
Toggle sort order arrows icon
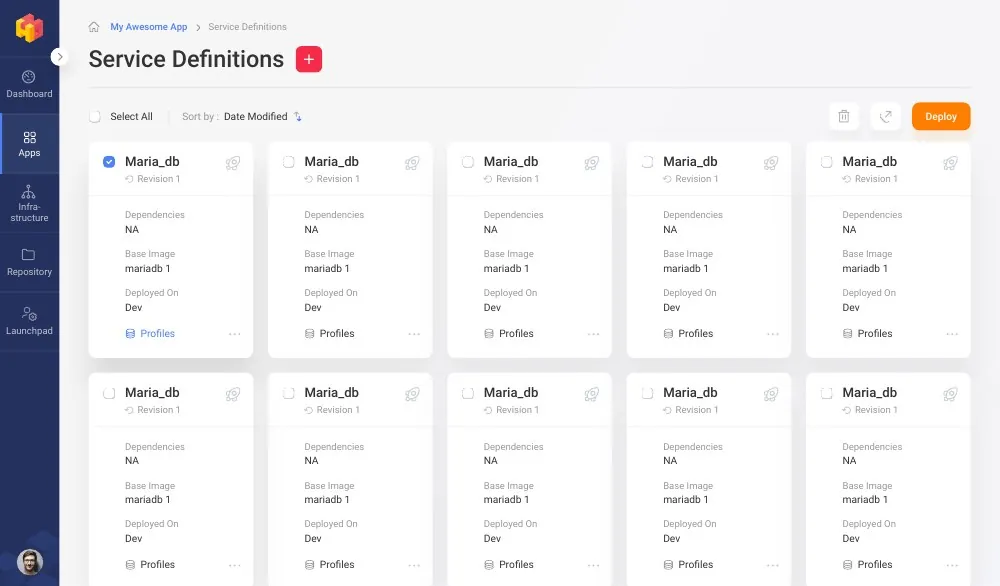pyautogui.click(x=298, y=117)
